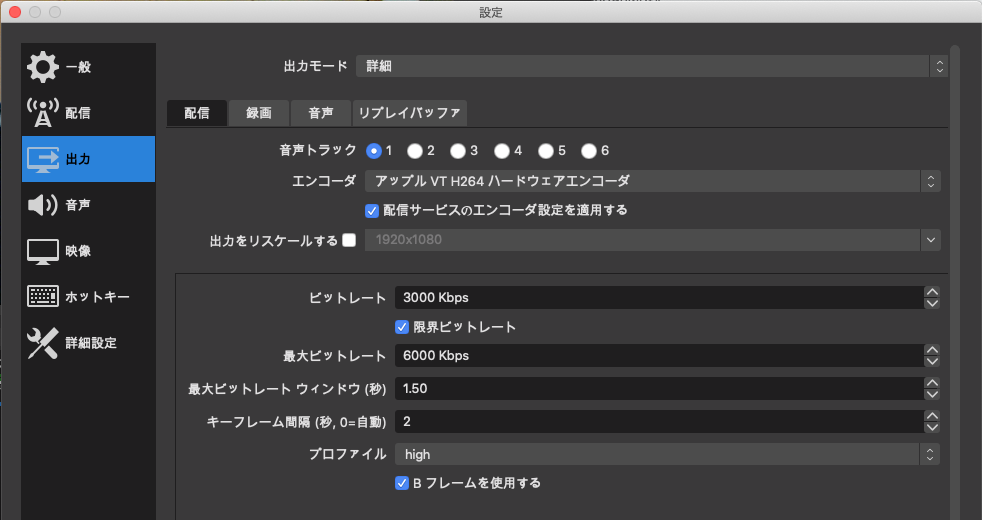This screenshot has width=982, height=520.
Task: Click the 最大ビットレート ウィンドウ 1.50 field
Action: [x=659, y=388]
